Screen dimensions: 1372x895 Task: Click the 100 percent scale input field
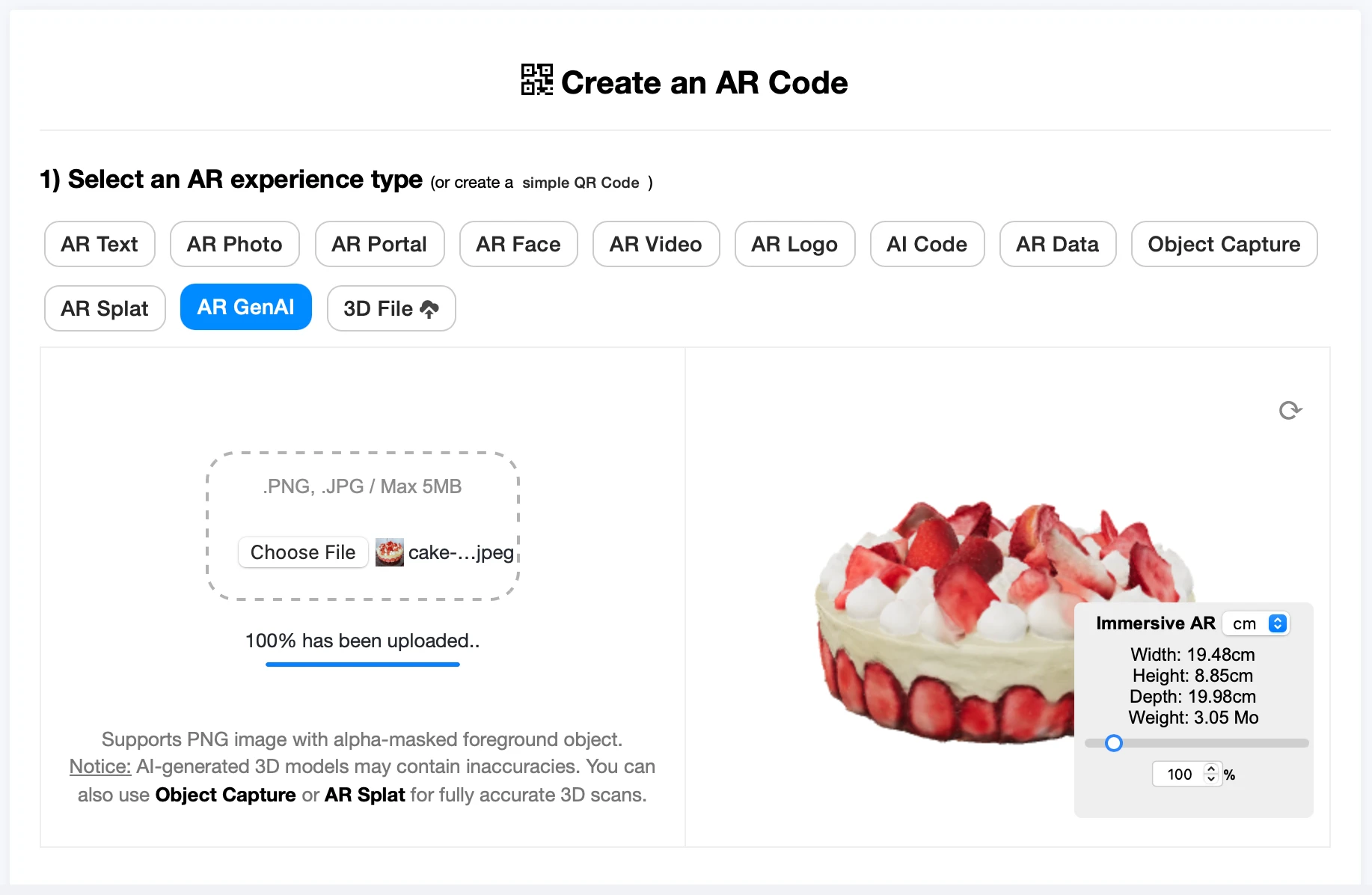pyautogui.click(x=1179, y=775)
